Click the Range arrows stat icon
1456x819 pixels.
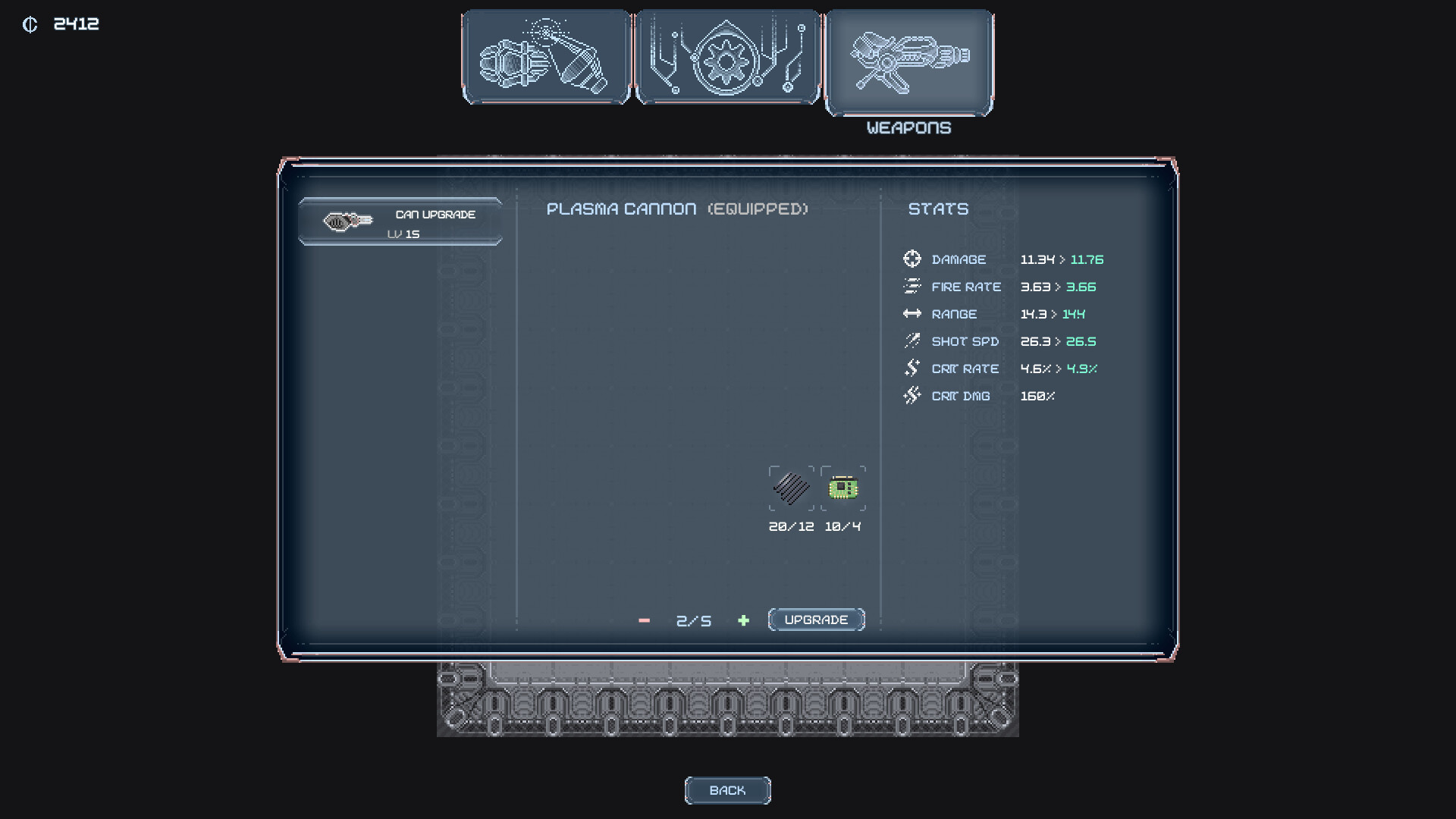tap(912, 313)
